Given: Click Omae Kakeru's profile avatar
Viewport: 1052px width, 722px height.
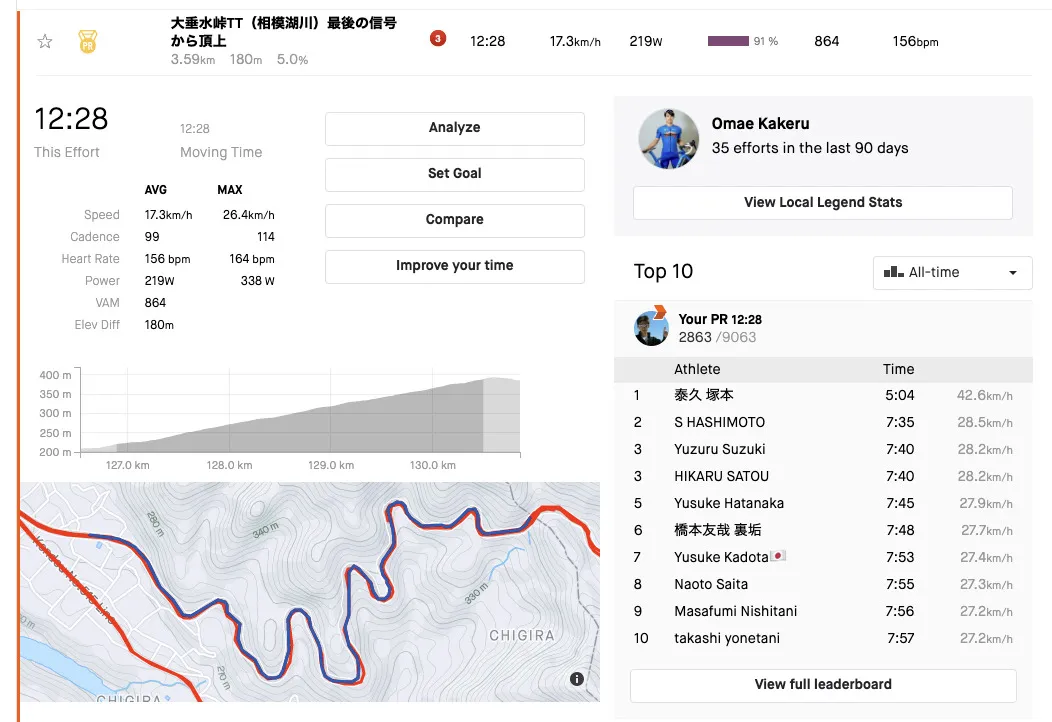Looking at the screenshot, I should tap(669, 138).
